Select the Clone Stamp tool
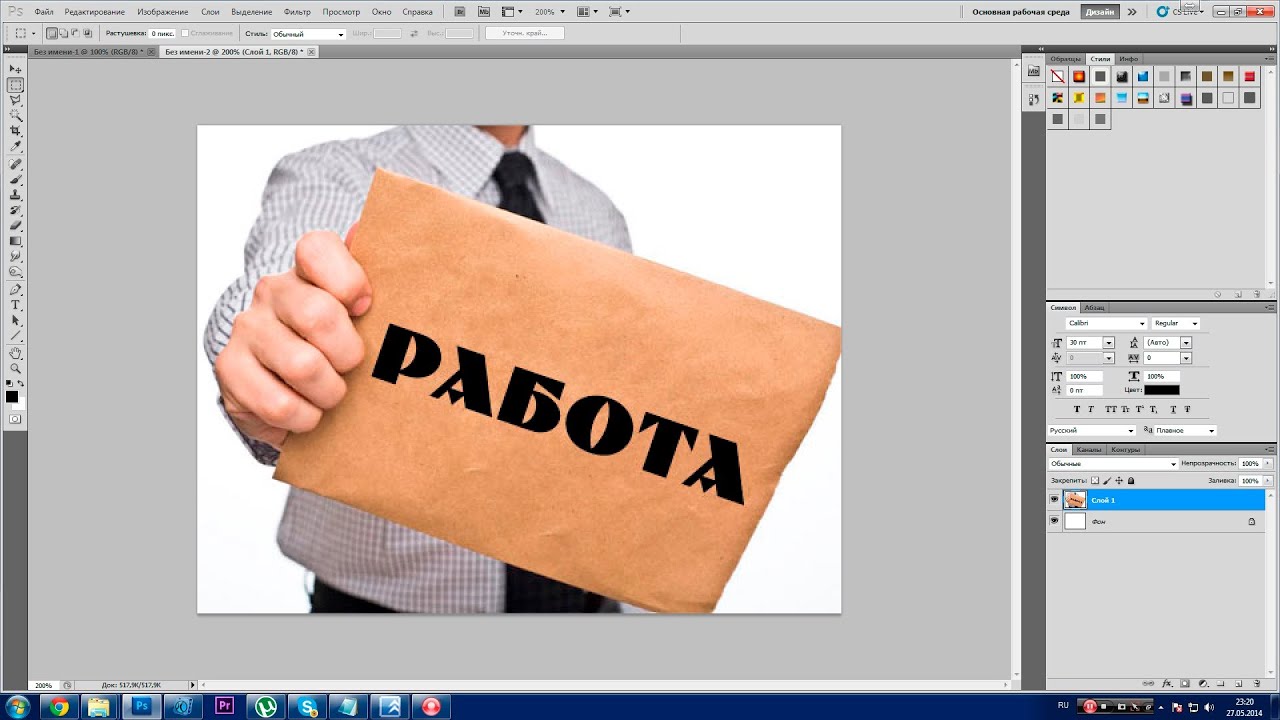 tap(16, 195)
